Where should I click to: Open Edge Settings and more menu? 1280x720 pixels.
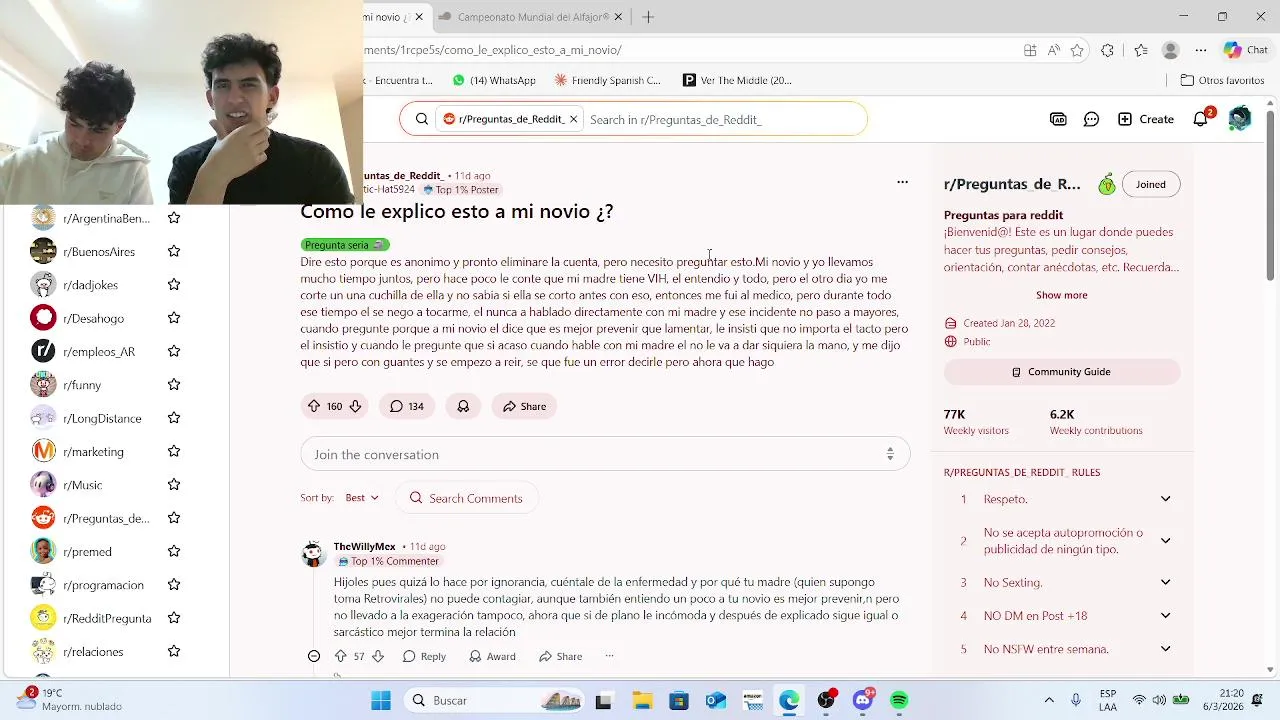click(x=1201, y=50)
